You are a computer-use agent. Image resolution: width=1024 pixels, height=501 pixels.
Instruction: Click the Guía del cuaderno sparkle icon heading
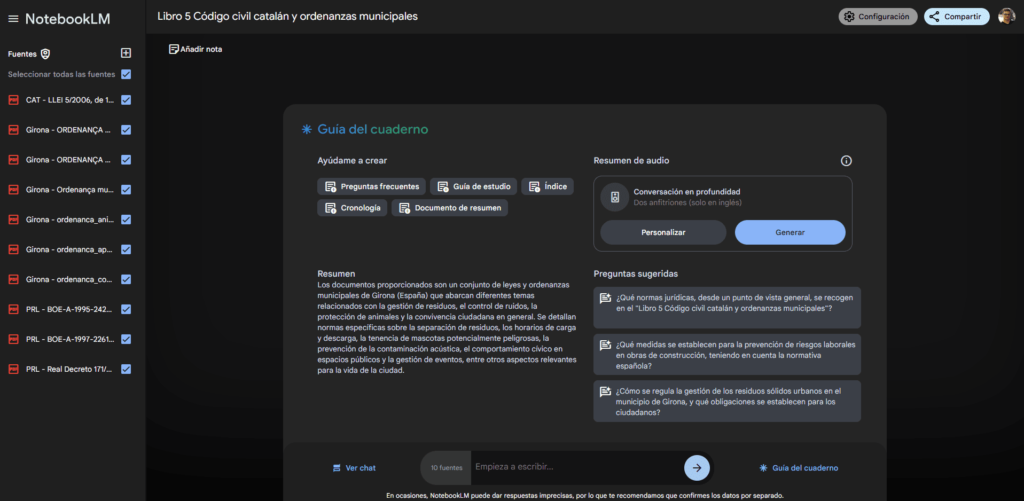[x=306, y=129]
